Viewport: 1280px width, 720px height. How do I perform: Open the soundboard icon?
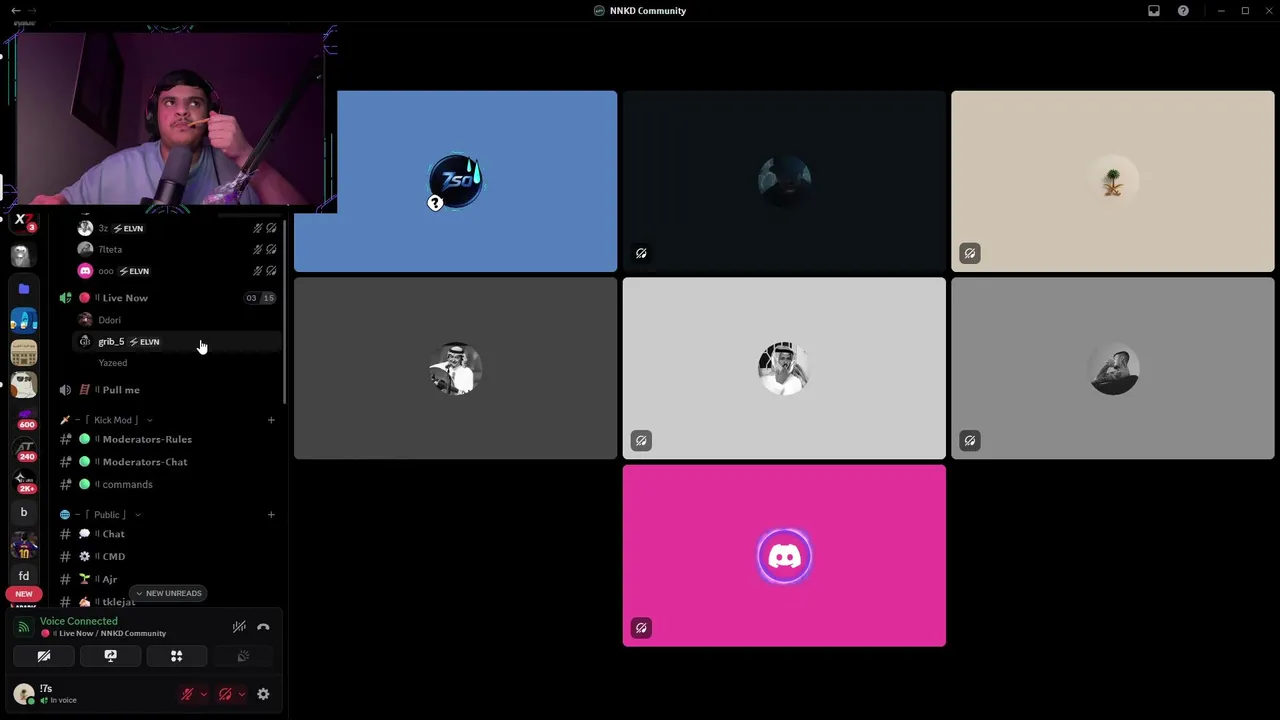(242, 656)
